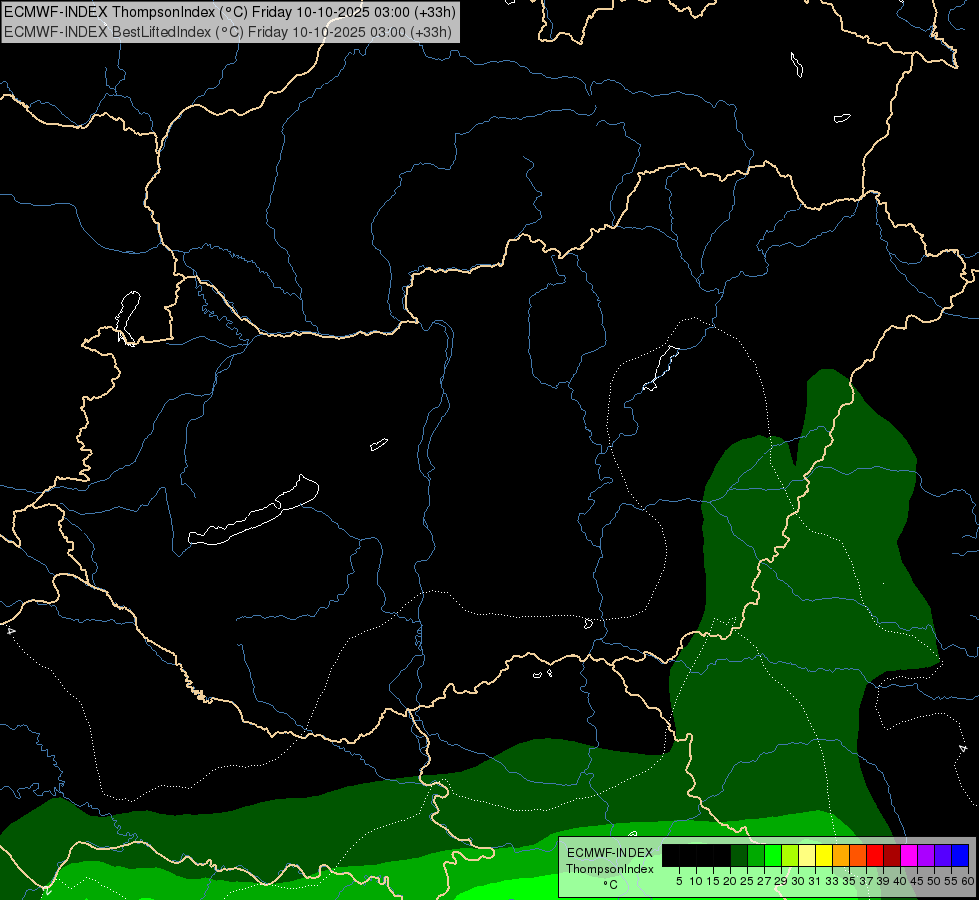Click the red 37–39 legend swatch
Screen dimensions: 979x900
[x=875, y=855]
